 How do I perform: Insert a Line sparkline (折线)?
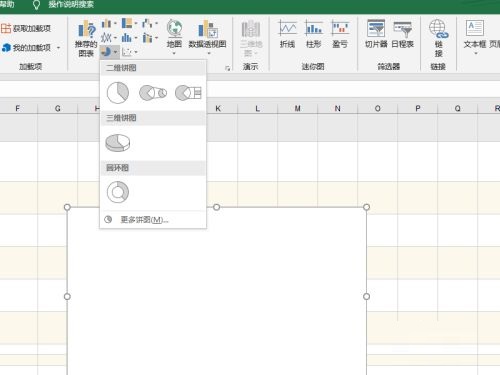(287, 34)
